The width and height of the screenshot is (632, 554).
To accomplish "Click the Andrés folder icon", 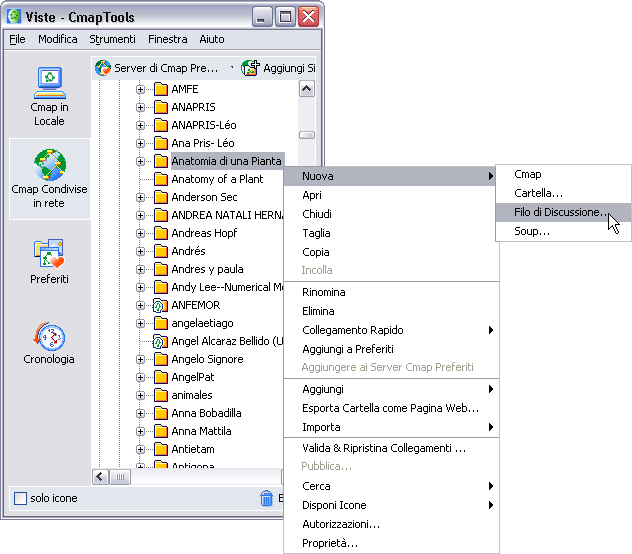I will click(161, 251).
